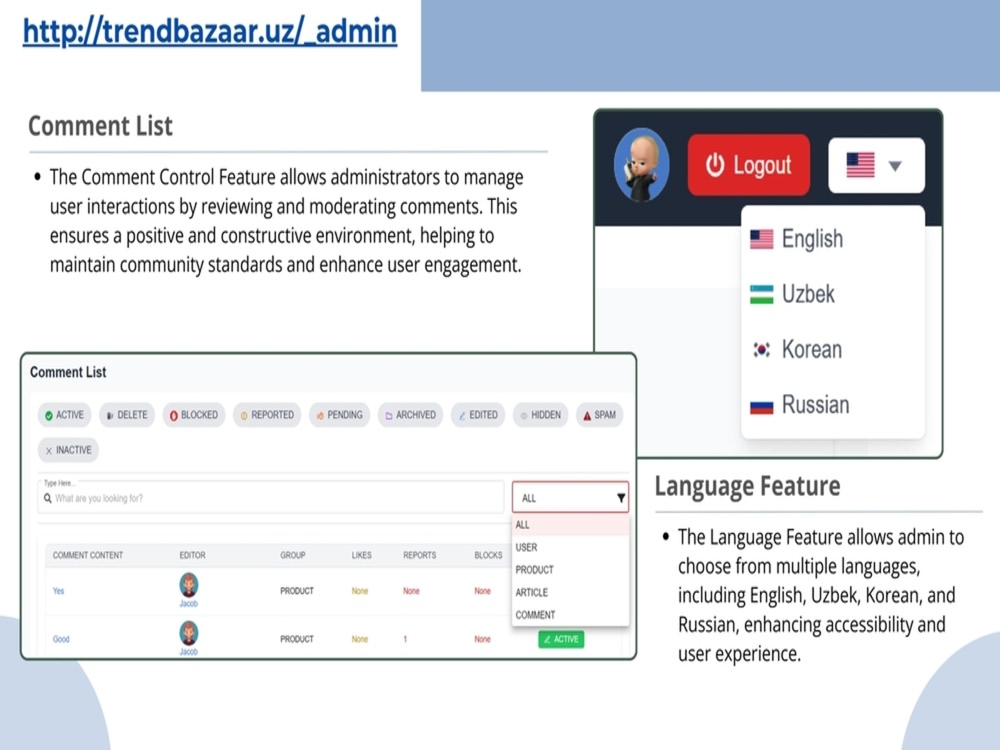Click PRODUCT group cell in Yes row
This screenshot has height=750, width=1000.
tap(297, 591)
